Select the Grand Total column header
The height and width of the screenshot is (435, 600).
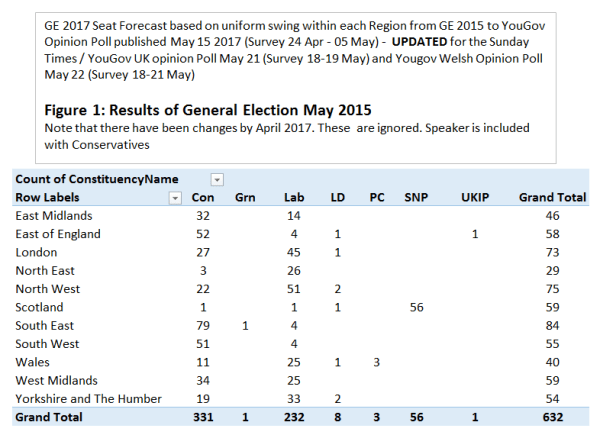tap(552, 197)
